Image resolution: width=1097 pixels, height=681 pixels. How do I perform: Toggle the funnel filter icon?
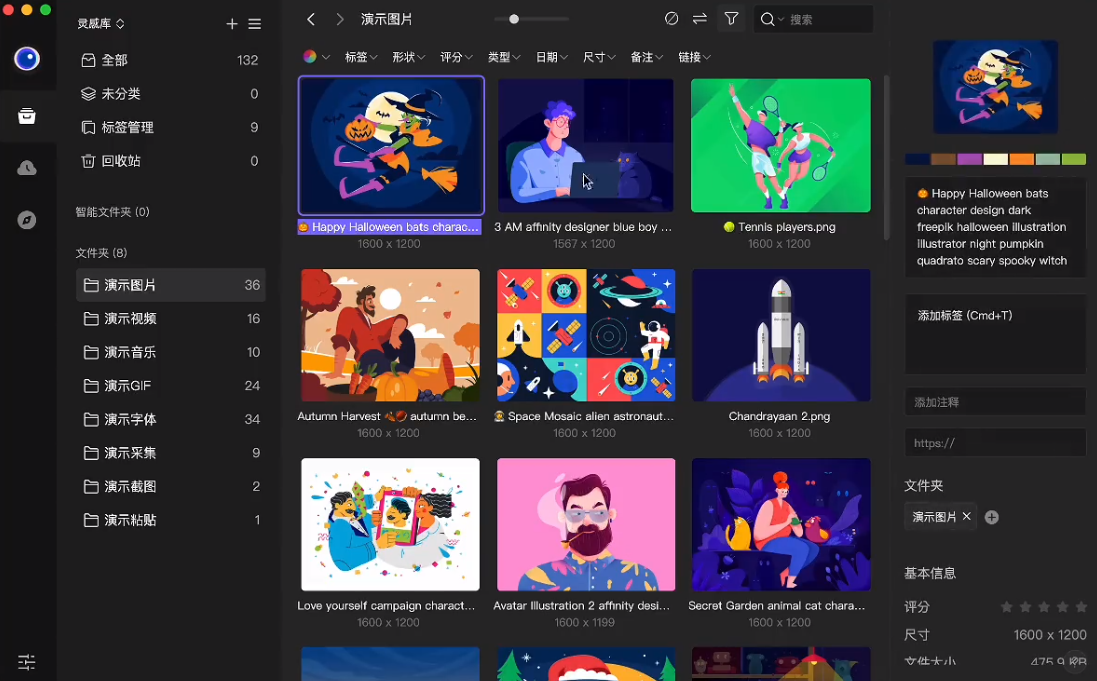pyautogui.click(x=731, y=19)
